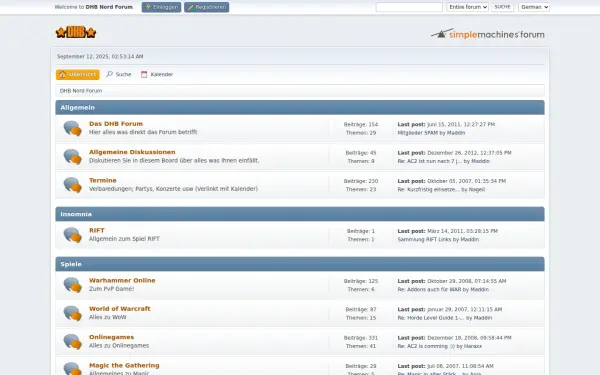
Task: Open last post Re: Addons auch für WAR
Action: coord(429,289)
